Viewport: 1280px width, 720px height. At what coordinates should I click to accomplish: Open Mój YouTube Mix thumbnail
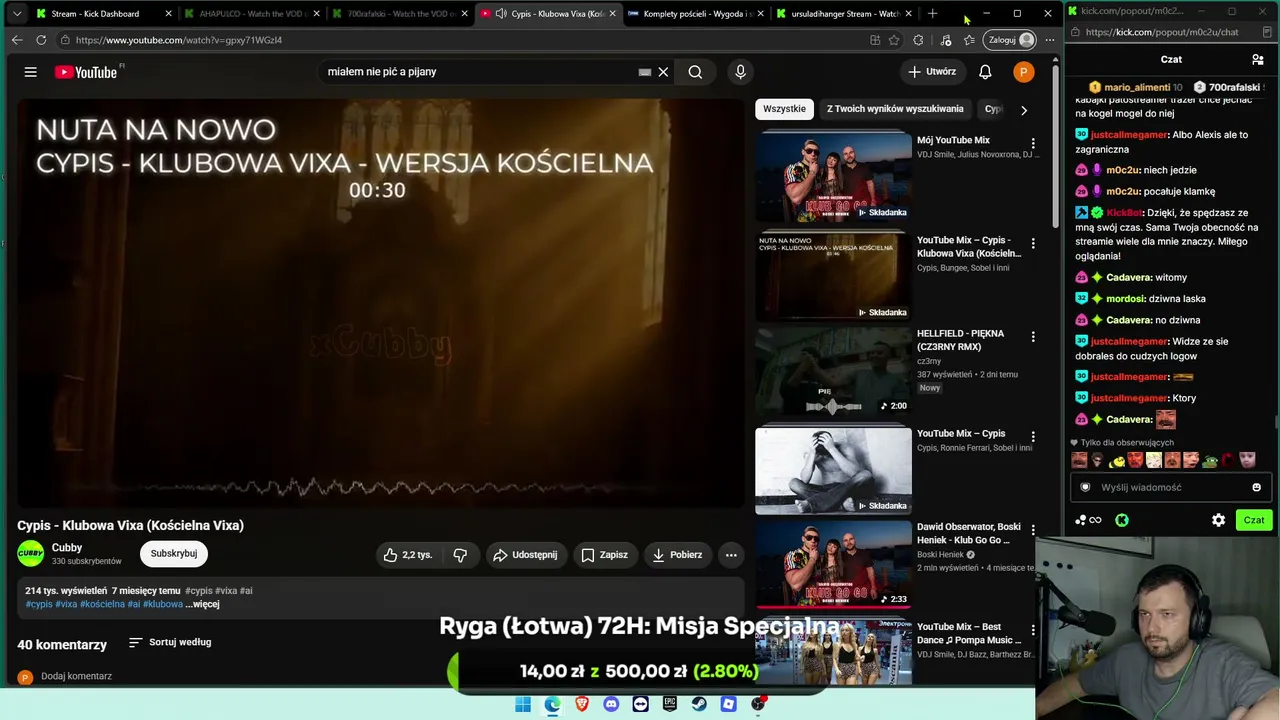coord(833,176)
